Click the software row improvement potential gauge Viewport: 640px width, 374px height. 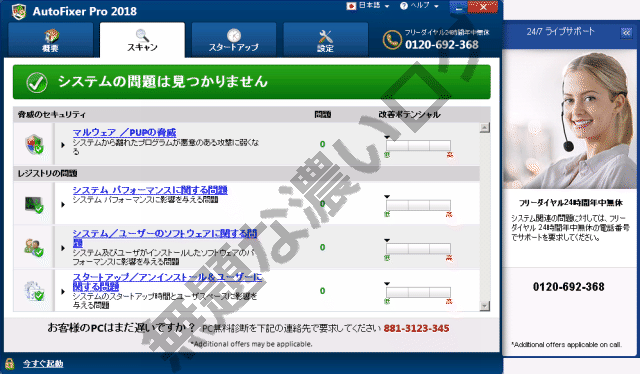coord(418,249)
